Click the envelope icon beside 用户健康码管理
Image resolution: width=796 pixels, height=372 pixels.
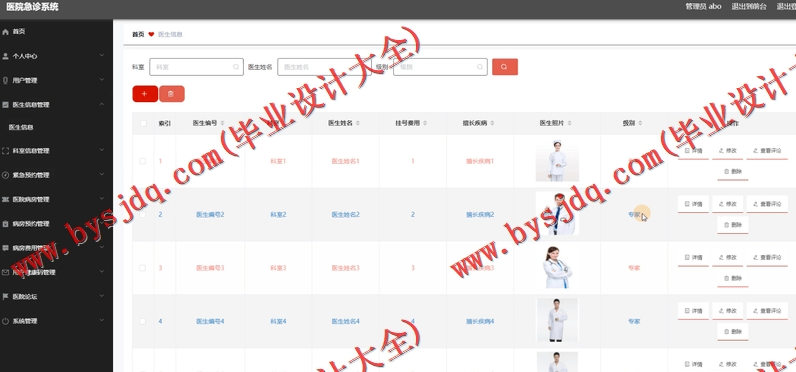(6, 273)
